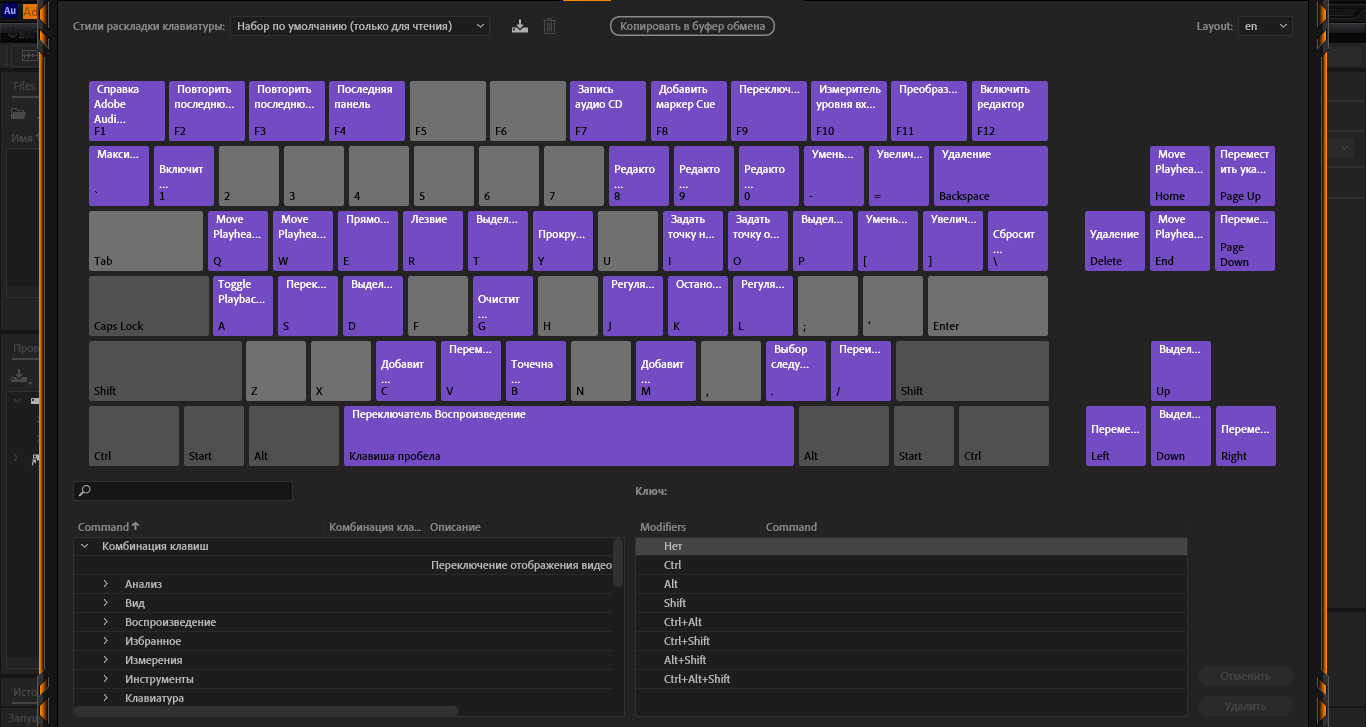Expand the Инструменты command group
The image size is (1366, 727).
[105, 679]
